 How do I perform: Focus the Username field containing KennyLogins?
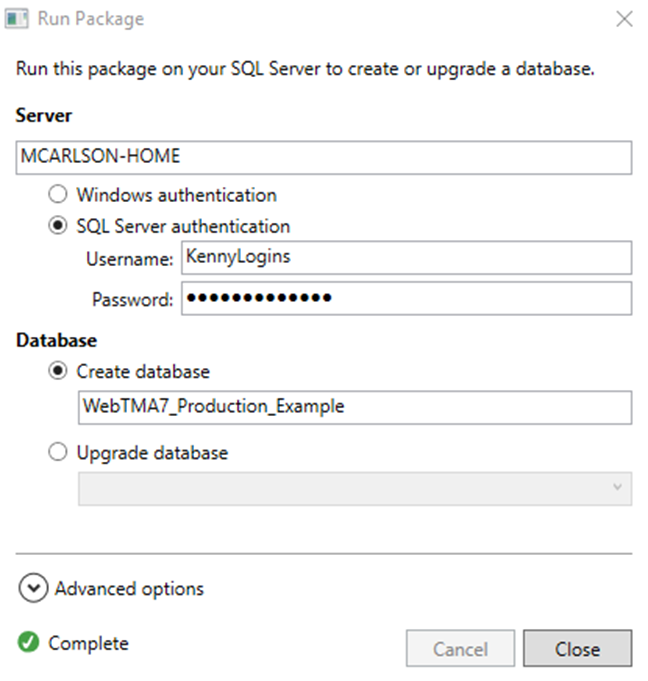coord(406,257)
